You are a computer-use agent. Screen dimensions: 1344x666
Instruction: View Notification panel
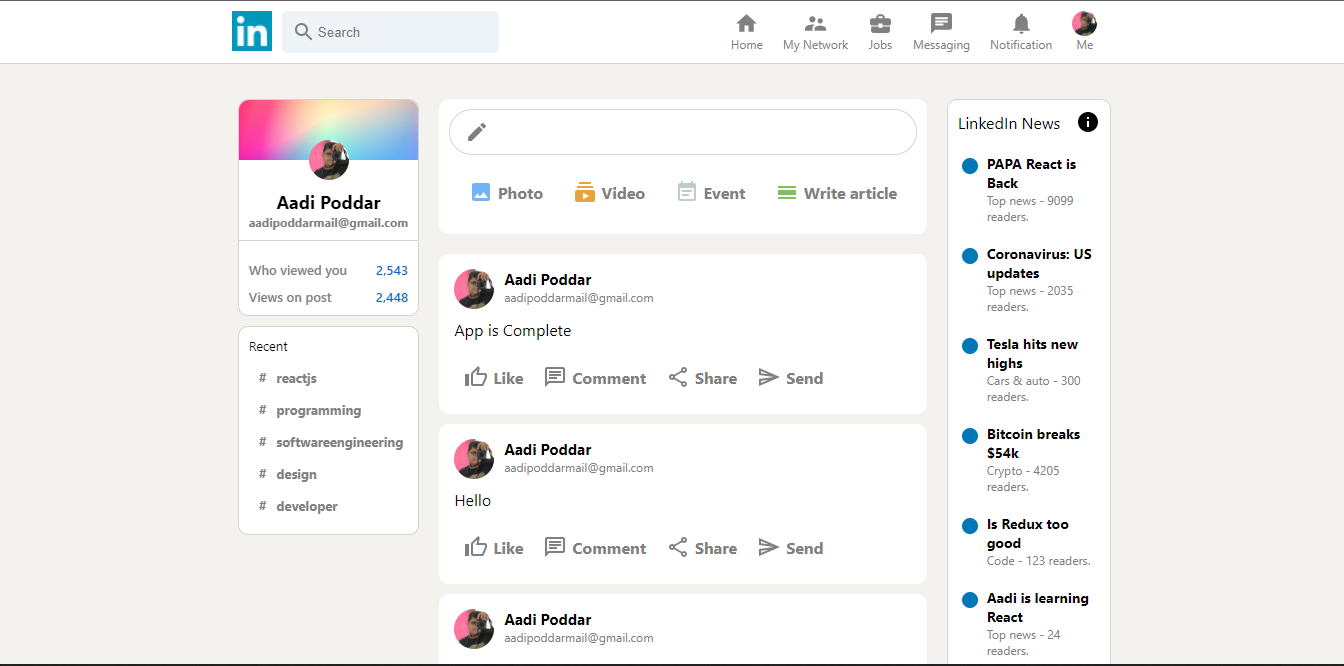[1021, 32]
